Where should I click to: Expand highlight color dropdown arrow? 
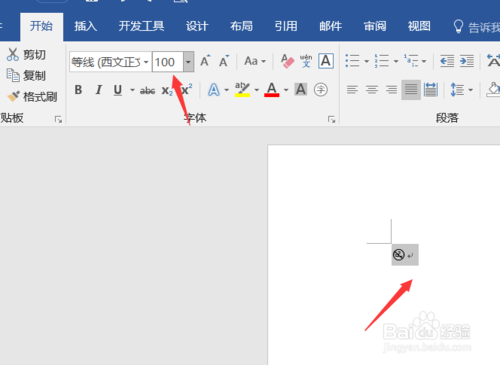257,90
